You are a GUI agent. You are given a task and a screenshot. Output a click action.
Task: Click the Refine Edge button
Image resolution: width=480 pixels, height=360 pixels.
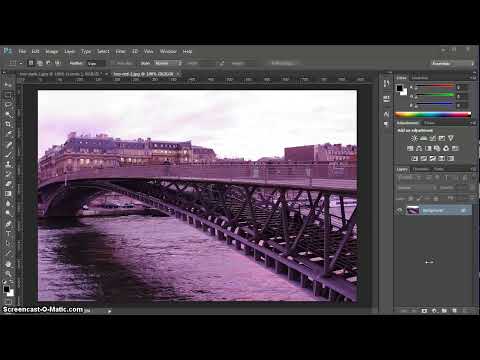[x=283, y=63]
